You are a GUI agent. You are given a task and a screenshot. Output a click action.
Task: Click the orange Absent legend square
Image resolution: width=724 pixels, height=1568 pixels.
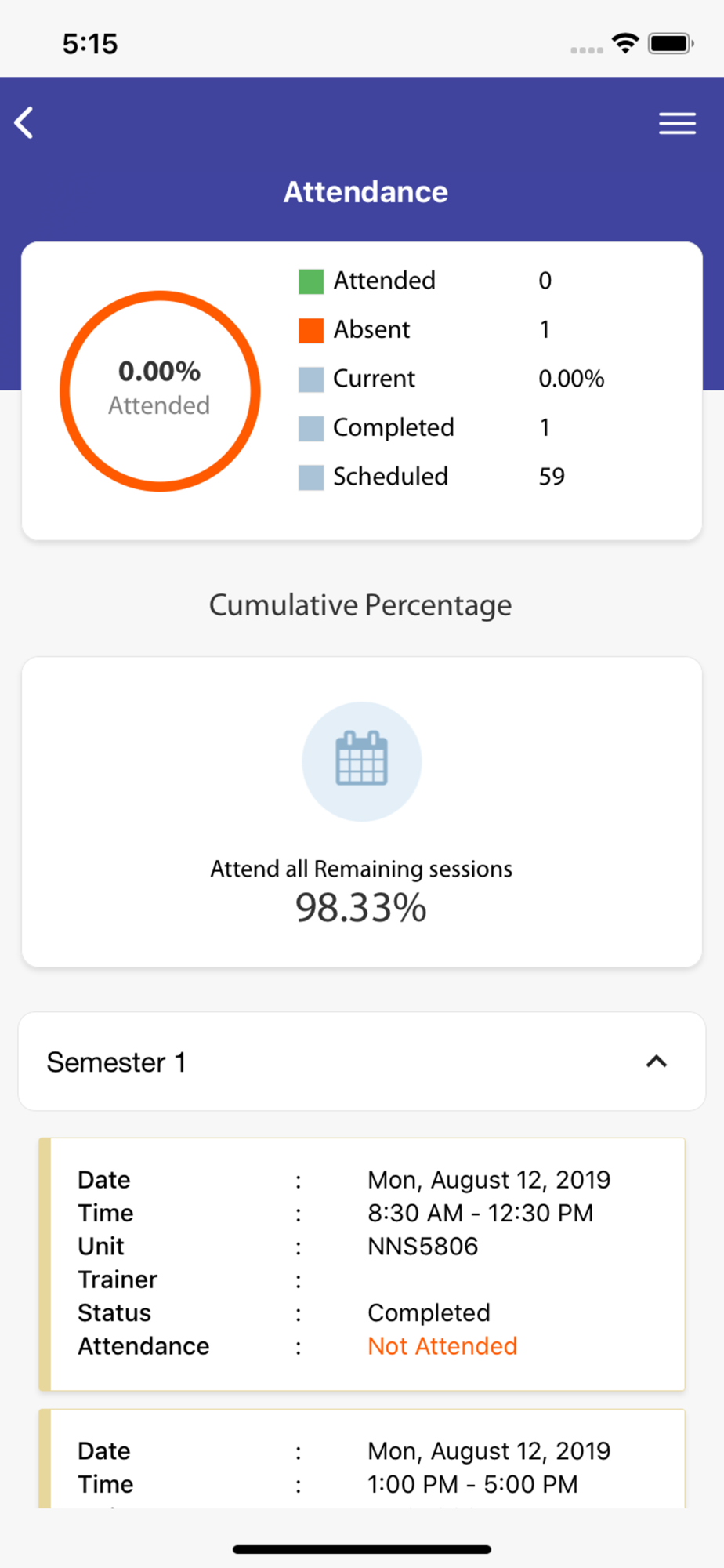311,330
